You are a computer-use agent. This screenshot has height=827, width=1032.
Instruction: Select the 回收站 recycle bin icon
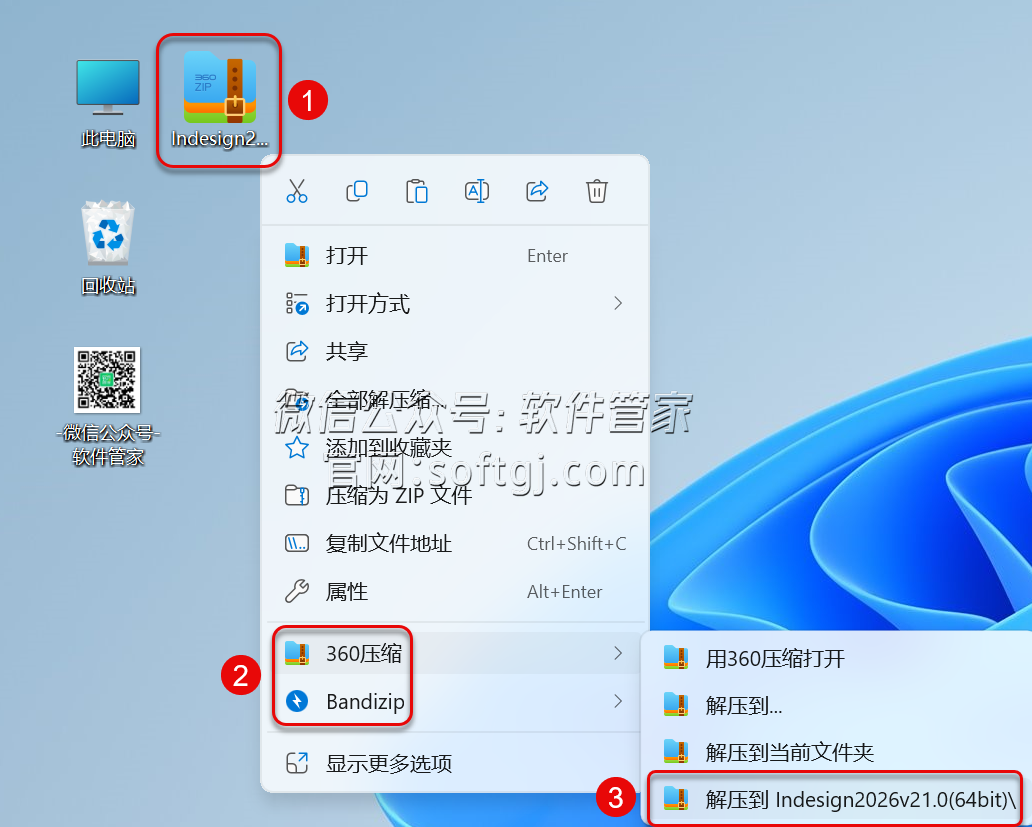[108, 249]
